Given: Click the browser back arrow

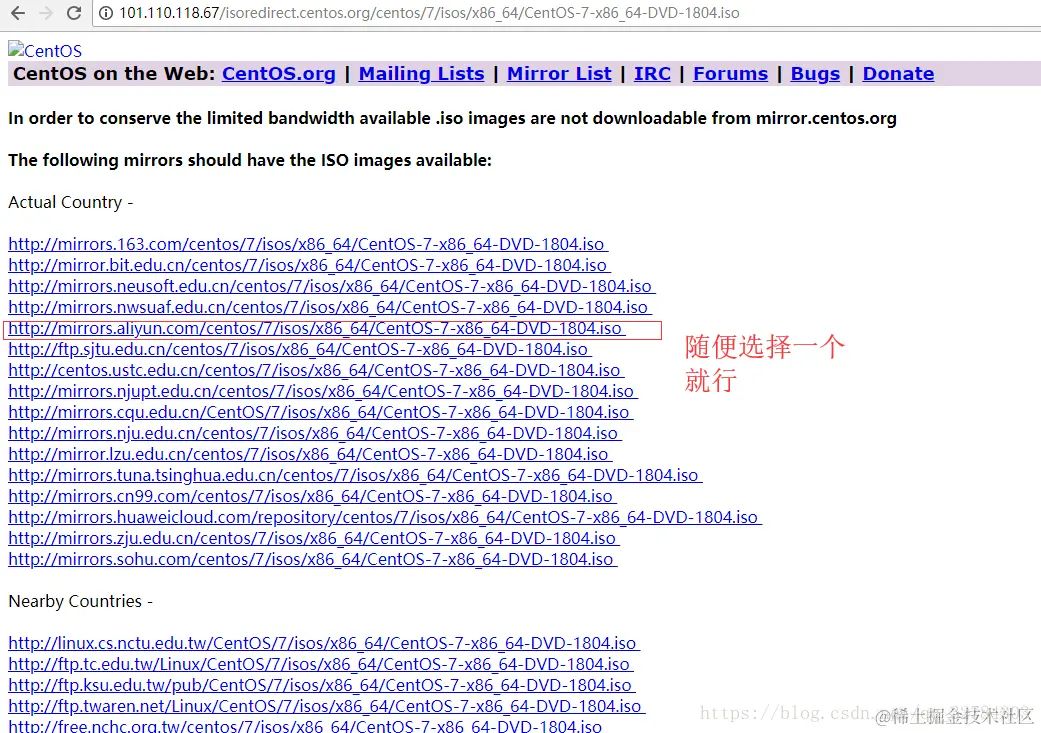Looking at the screenshot, I should point(18,13).
